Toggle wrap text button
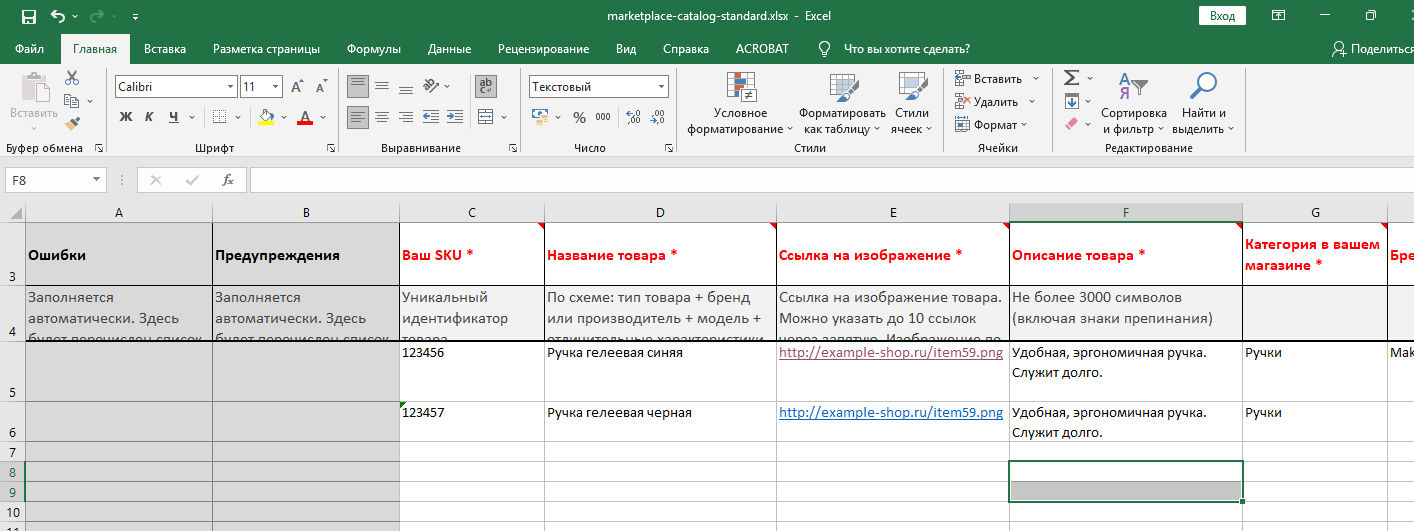 click(x=486, y=86)
